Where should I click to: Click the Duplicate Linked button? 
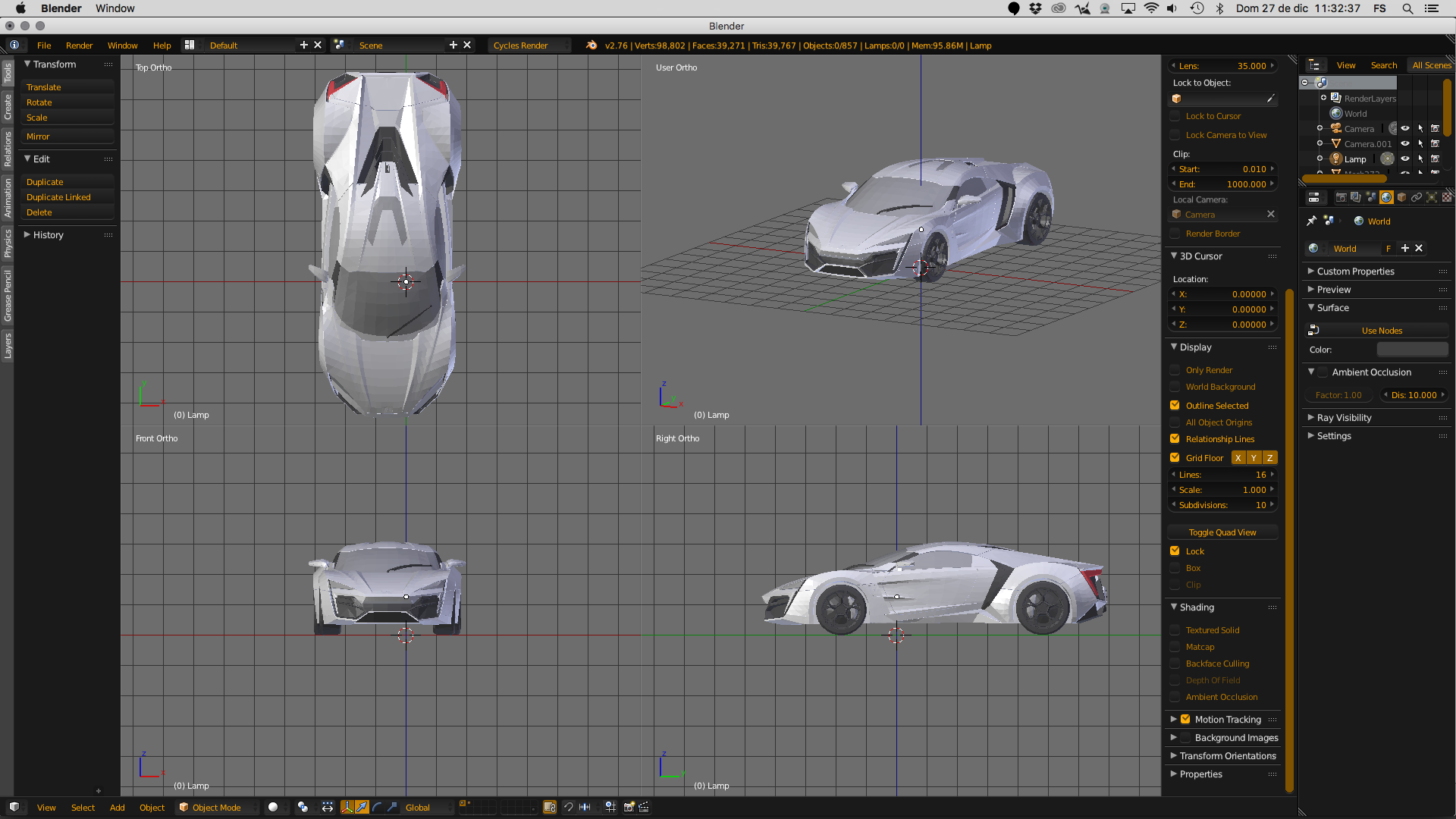point(58,197)
